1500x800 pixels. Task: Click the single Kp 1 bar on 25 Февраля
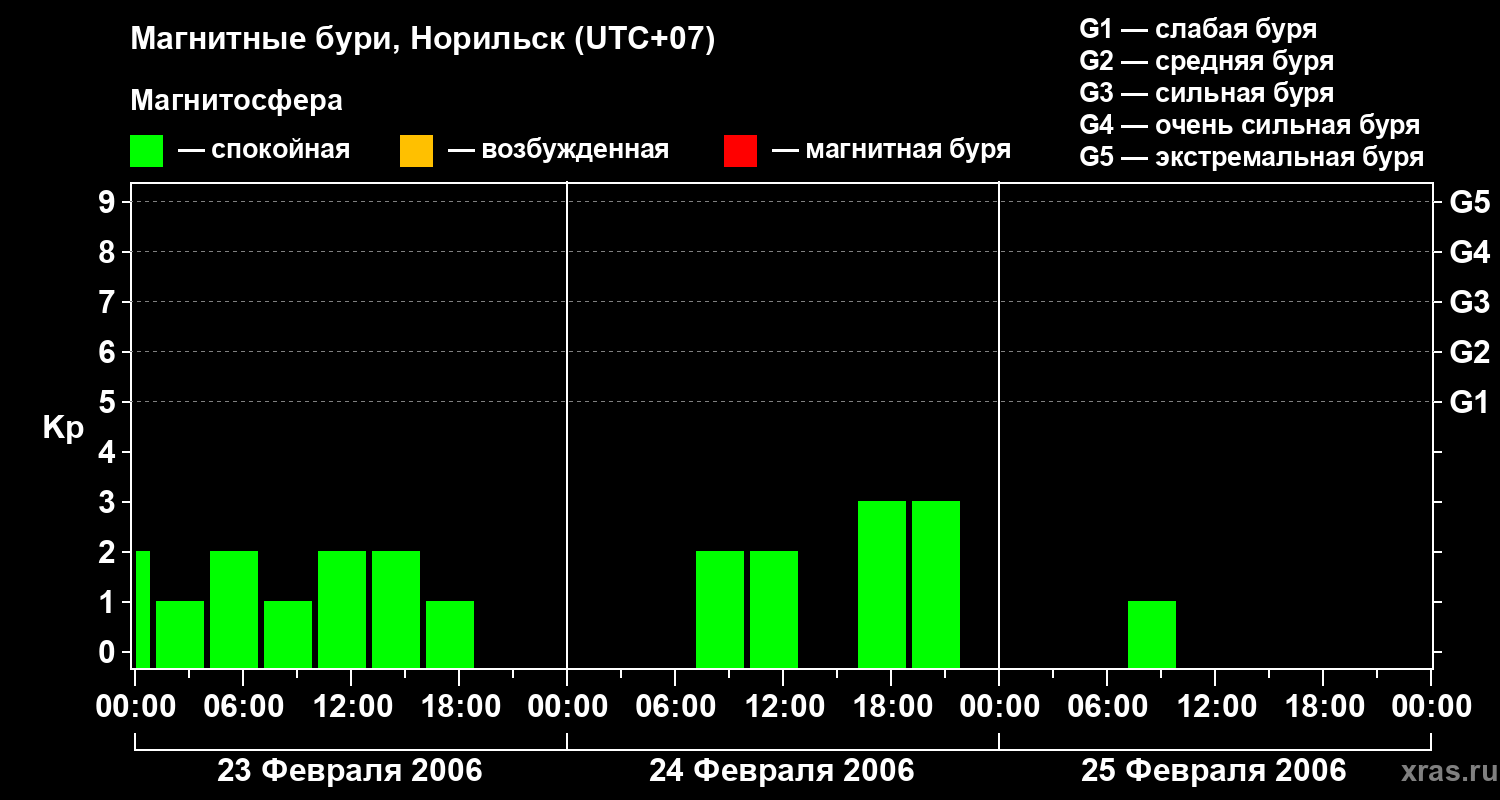pos(1152,634)
